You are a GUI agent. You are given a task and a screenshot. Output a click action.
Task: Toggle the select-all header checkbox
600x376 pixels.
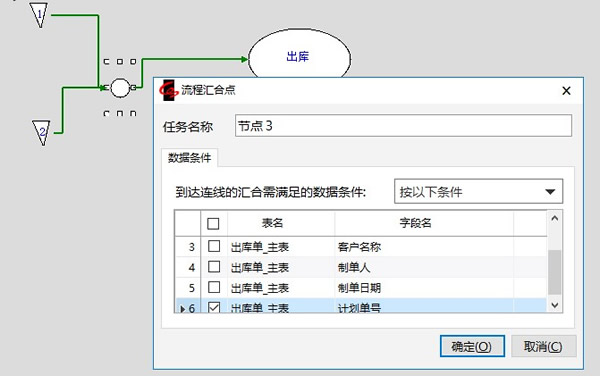tap(213, 223)
